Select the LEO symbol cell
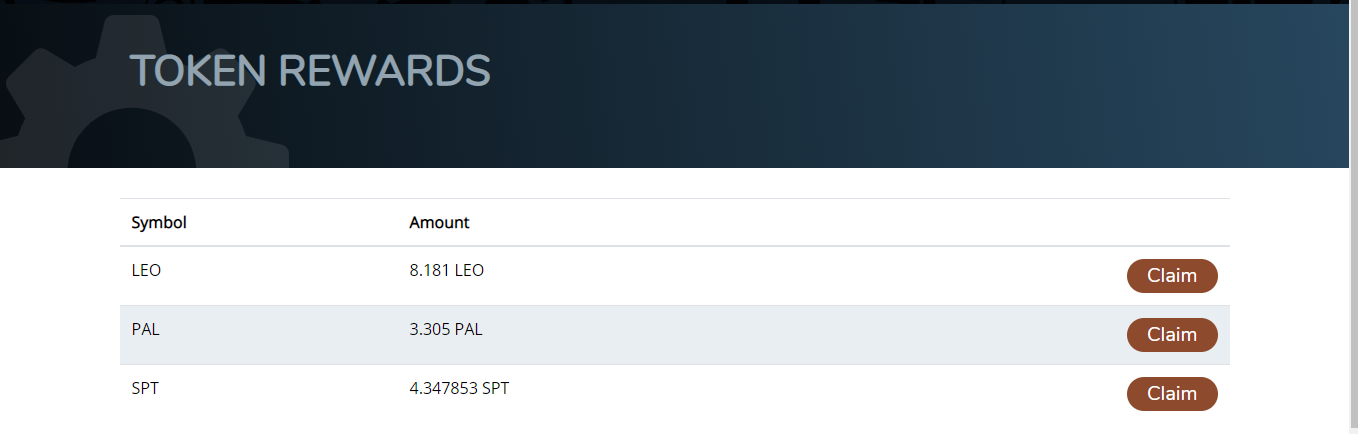This screenshot has height=434, width=1358. coord(146,271)
